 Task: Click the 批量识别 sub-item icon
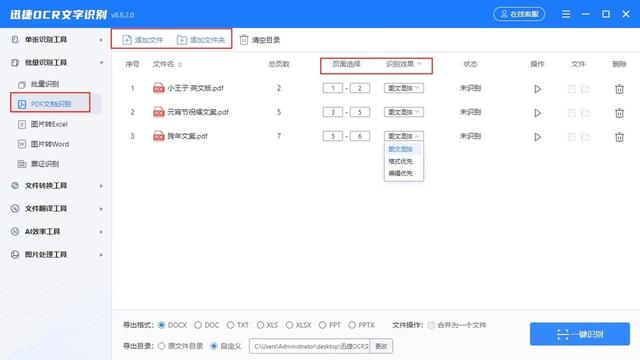(x=22, y=84)
